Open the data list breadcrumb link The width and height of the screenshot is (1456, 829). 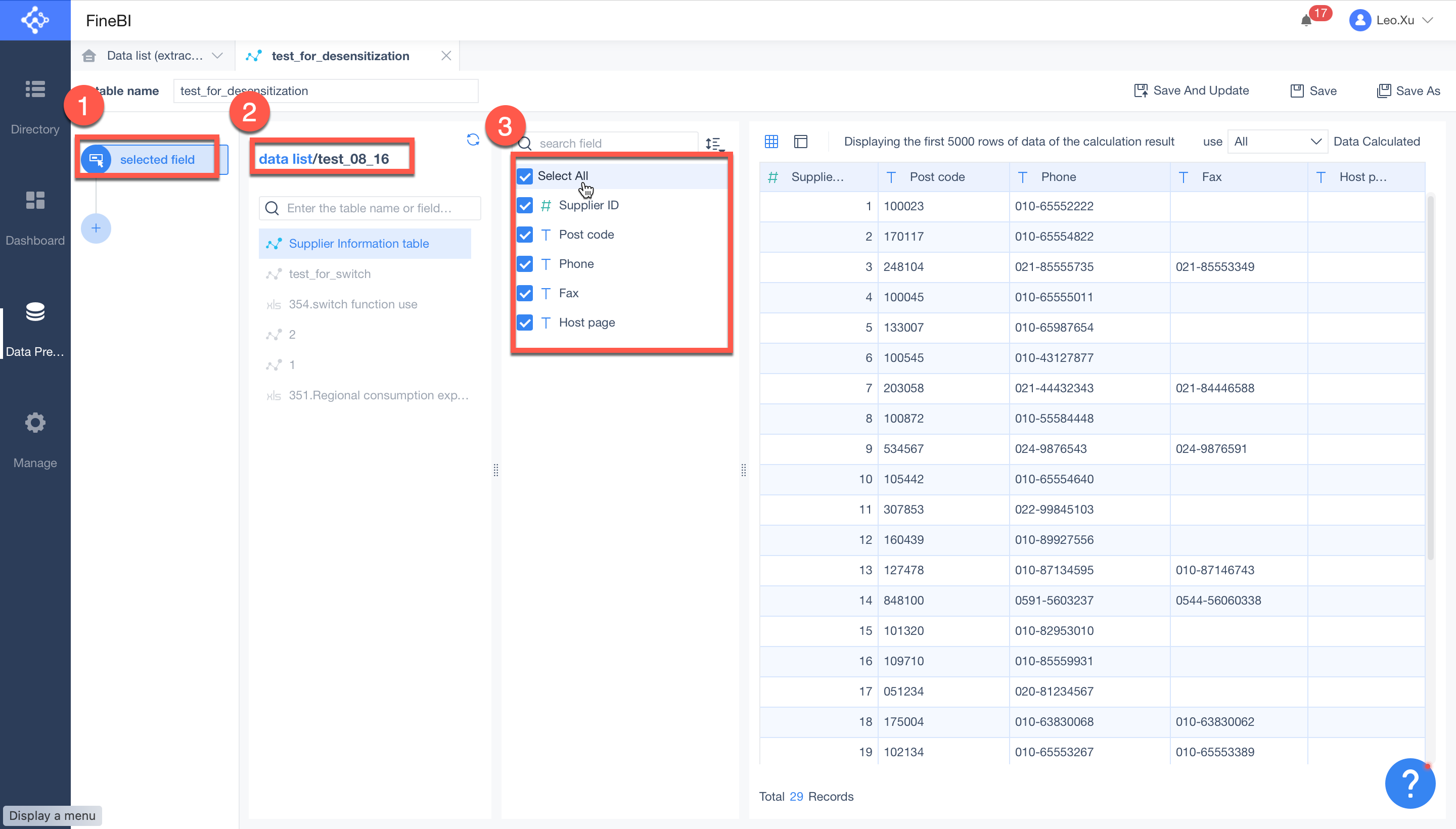pyautogui.click(x=285, y=159)
